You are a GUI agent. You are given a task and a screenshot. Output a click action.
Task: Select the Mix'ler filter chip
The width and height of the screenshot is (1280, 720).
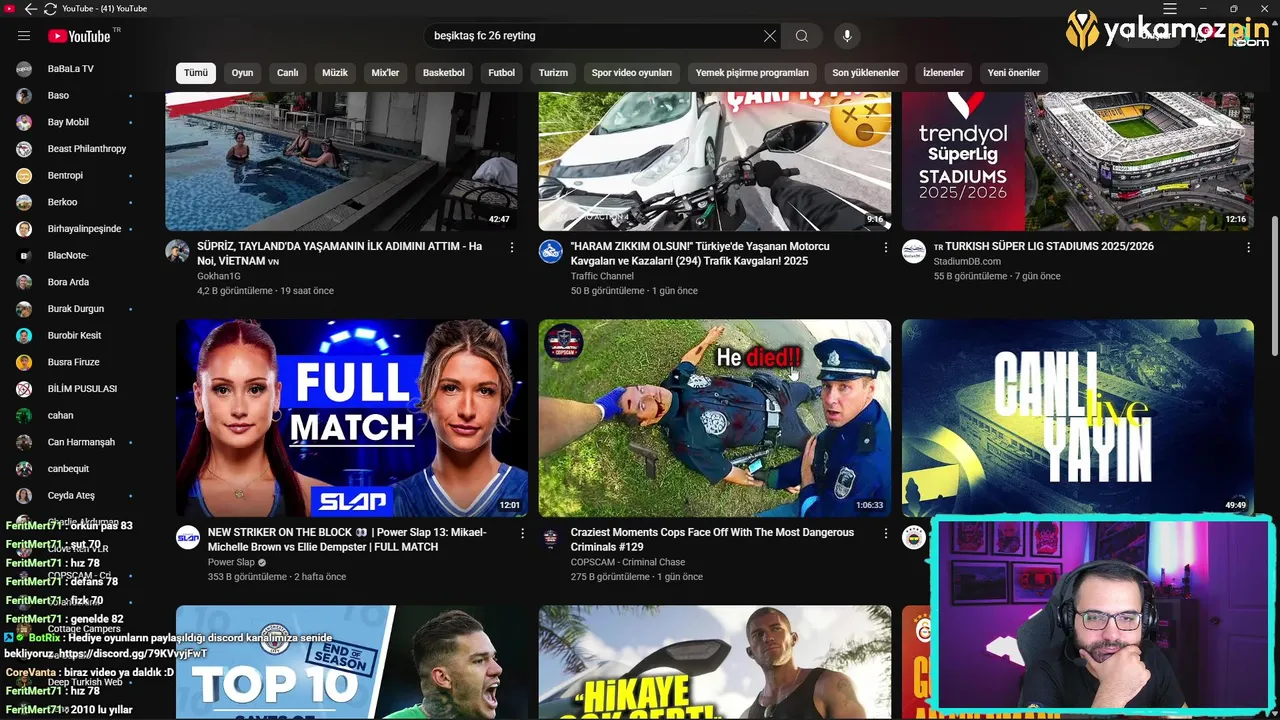[385, 73]
